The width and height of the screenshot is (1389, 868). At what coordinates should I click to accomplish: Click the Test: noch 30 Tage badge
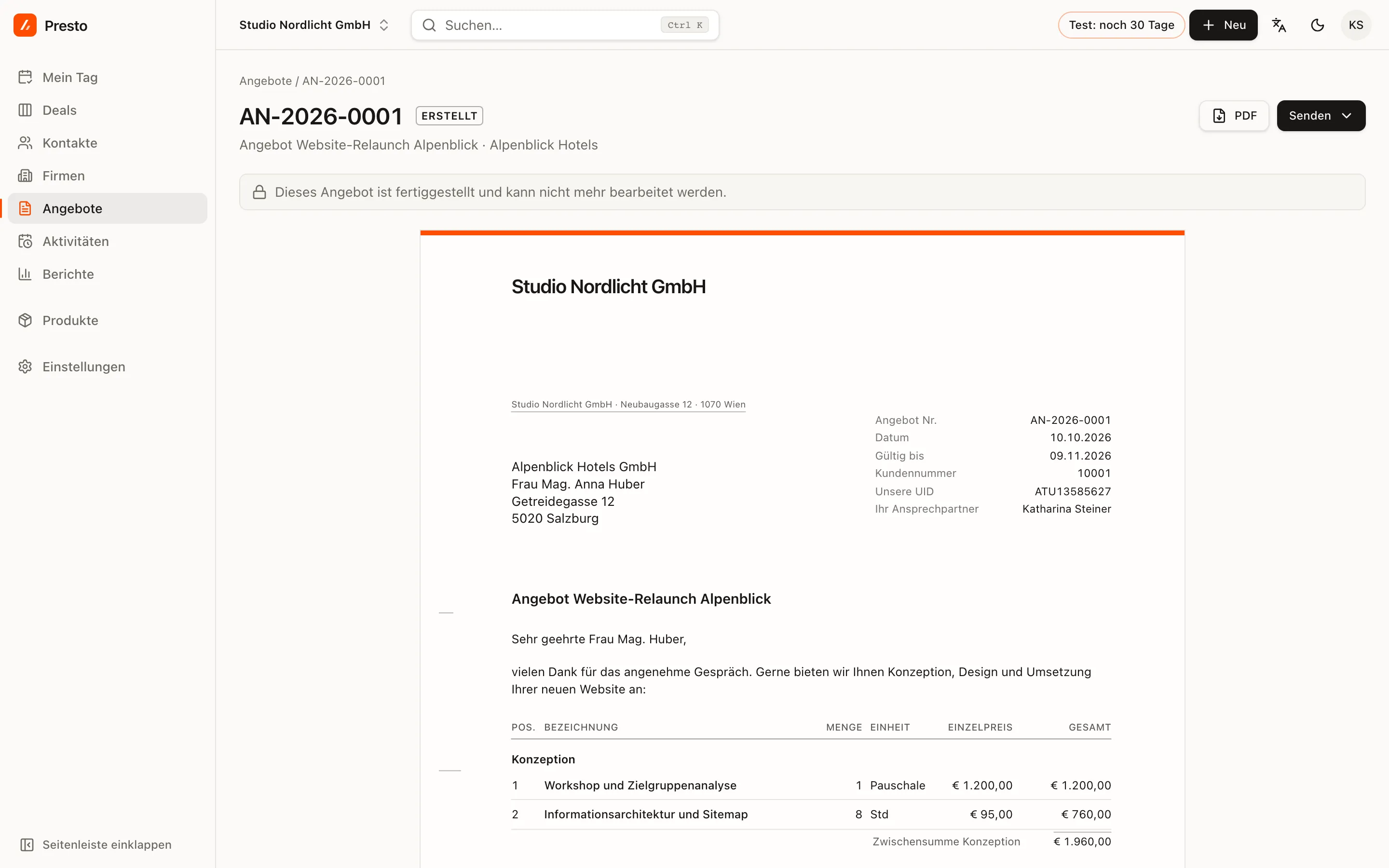[1121, 25]
